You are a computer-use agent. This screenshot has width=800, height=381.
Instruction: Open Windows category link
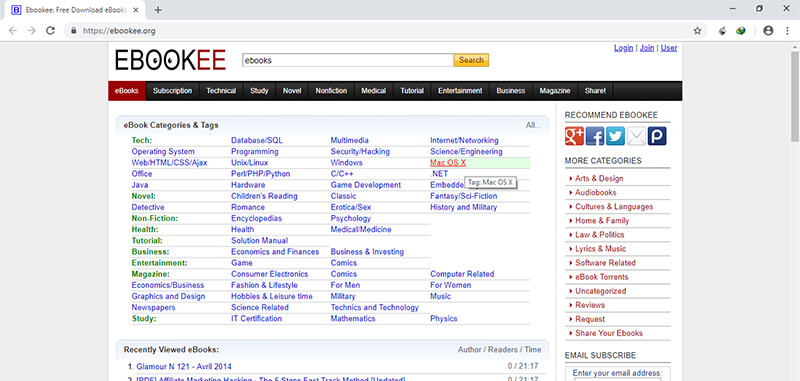[346, 163]
